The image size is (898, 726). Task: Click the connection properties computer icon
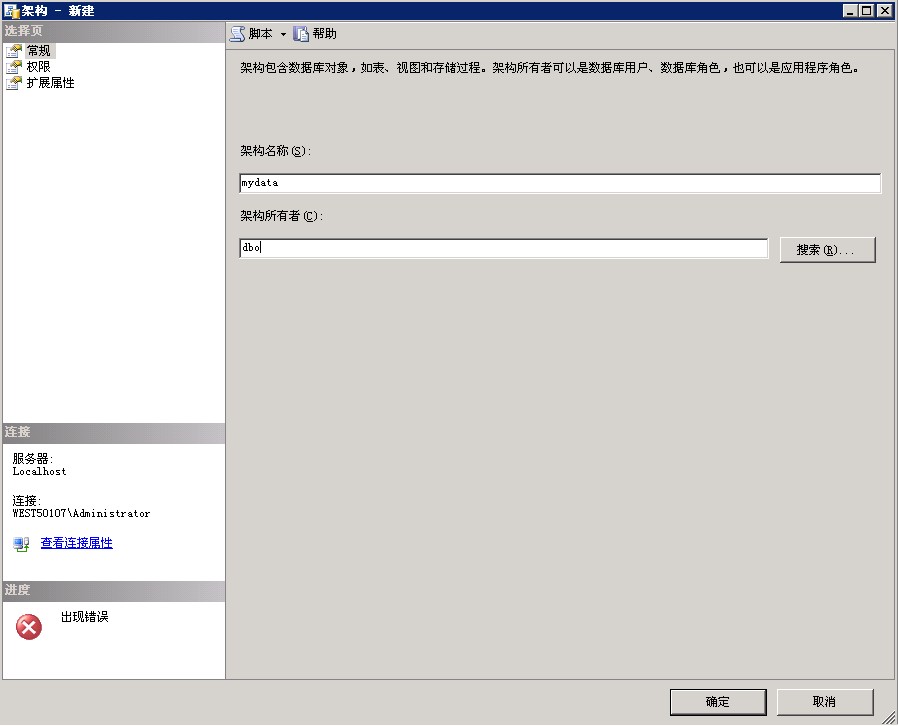(21, 544)
